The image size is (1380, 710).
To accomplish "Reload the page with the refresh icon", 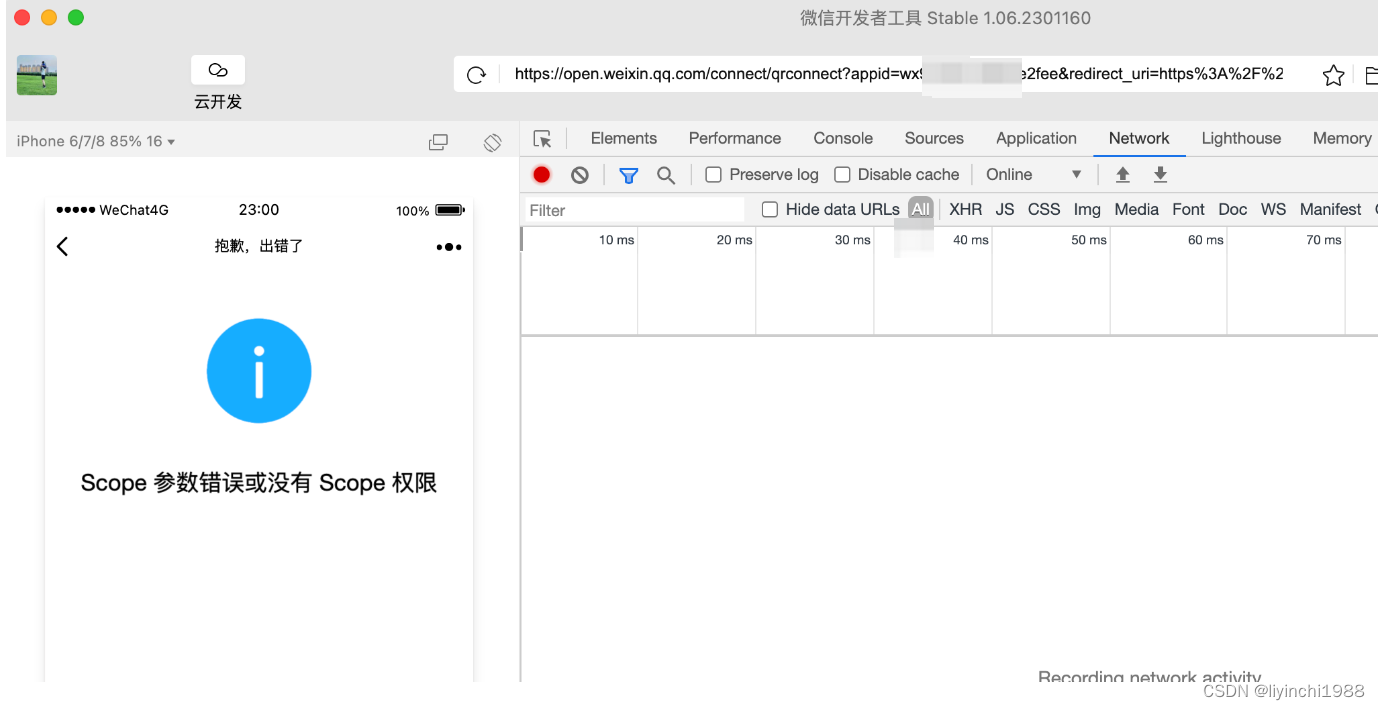I will [477, 75].
